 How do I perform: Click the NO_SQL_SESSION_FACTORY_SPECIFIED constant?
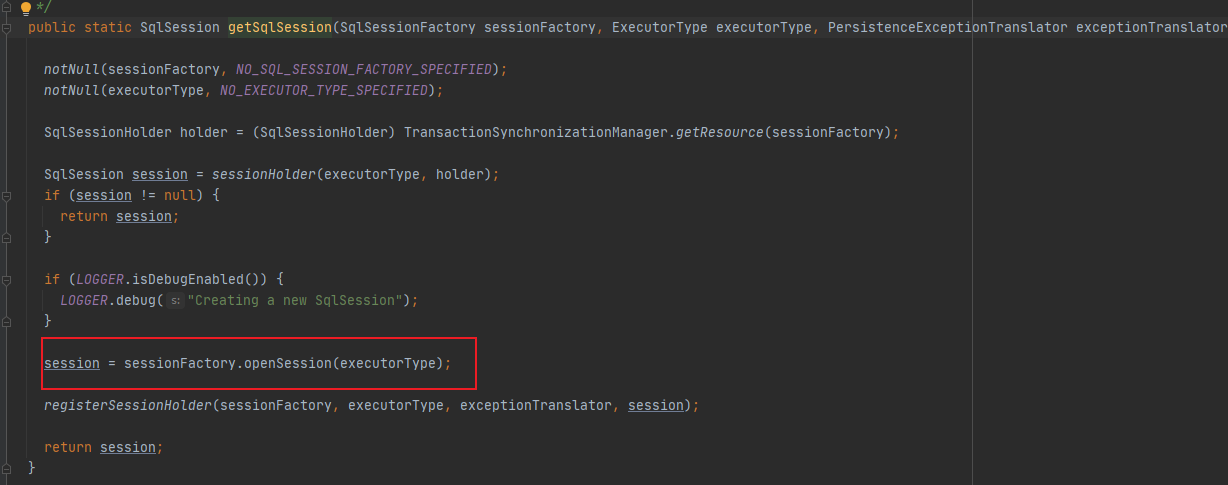coord(364,69)
